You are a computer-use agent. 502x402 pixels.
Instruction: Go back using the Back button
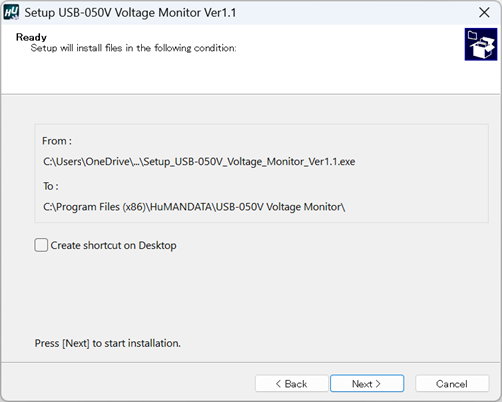click(x=292, y=383)
